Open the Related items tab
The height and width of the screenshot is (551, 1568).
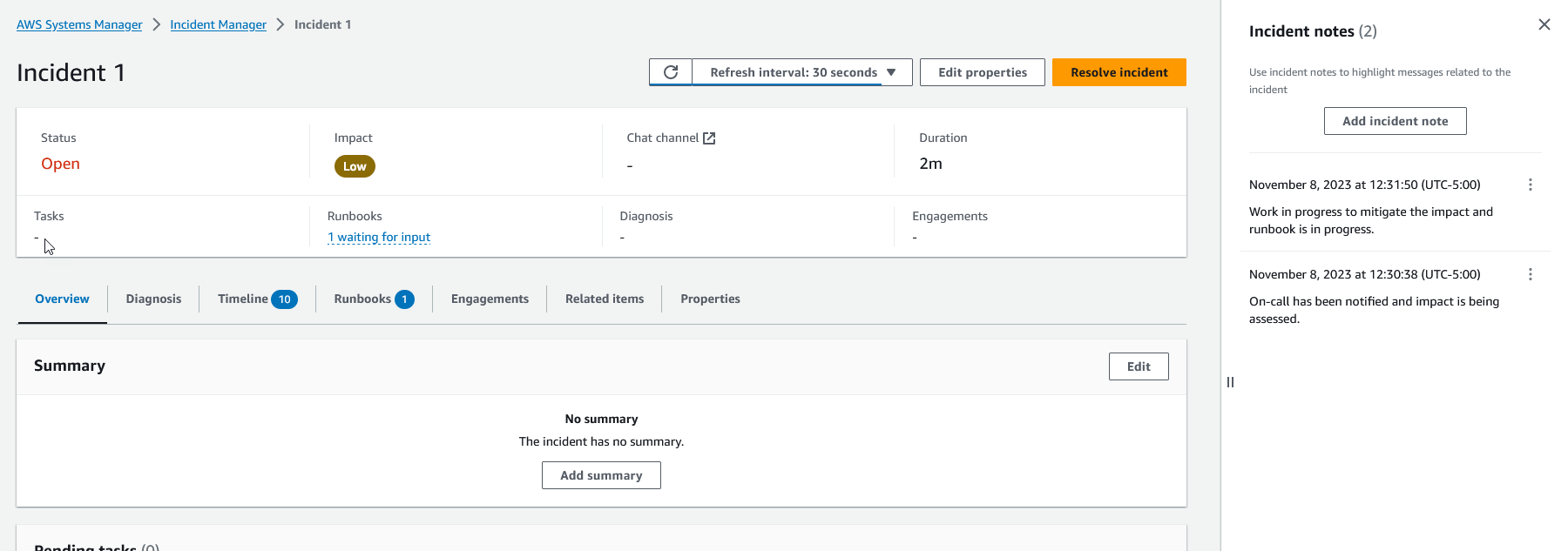(x=605, y=299)
